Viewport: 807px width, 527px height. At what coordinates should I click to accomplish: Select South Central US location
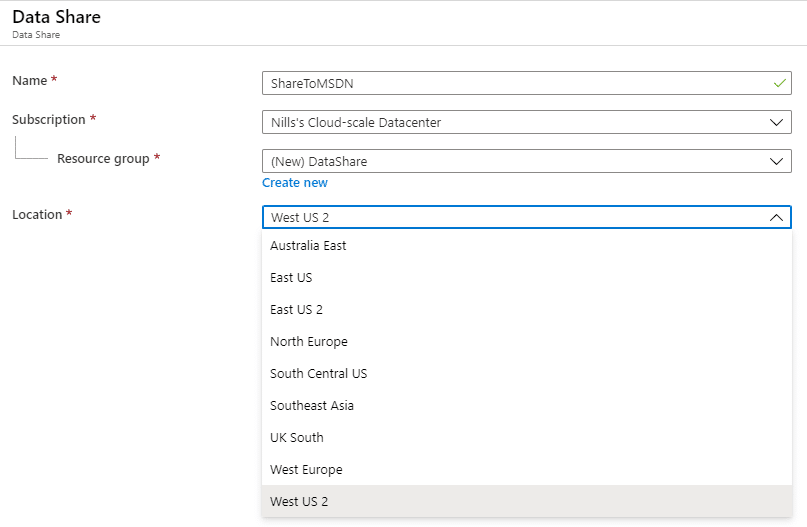[x=527, y=373]
